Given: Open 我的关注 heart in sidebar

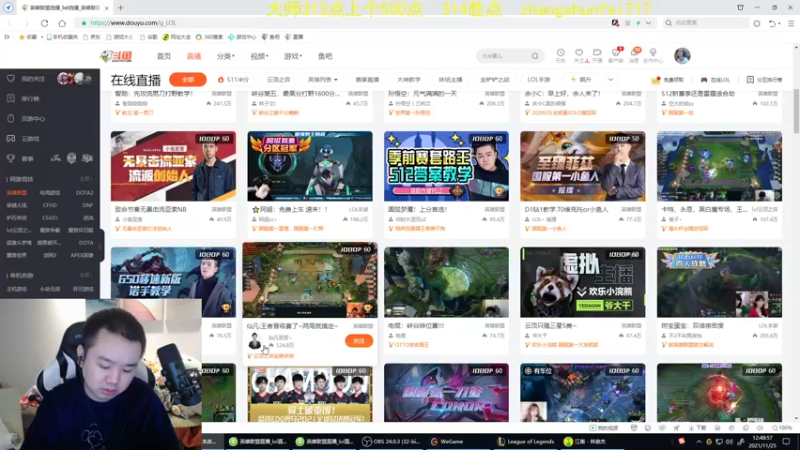Looking at the screenshot, I should 11,79.
